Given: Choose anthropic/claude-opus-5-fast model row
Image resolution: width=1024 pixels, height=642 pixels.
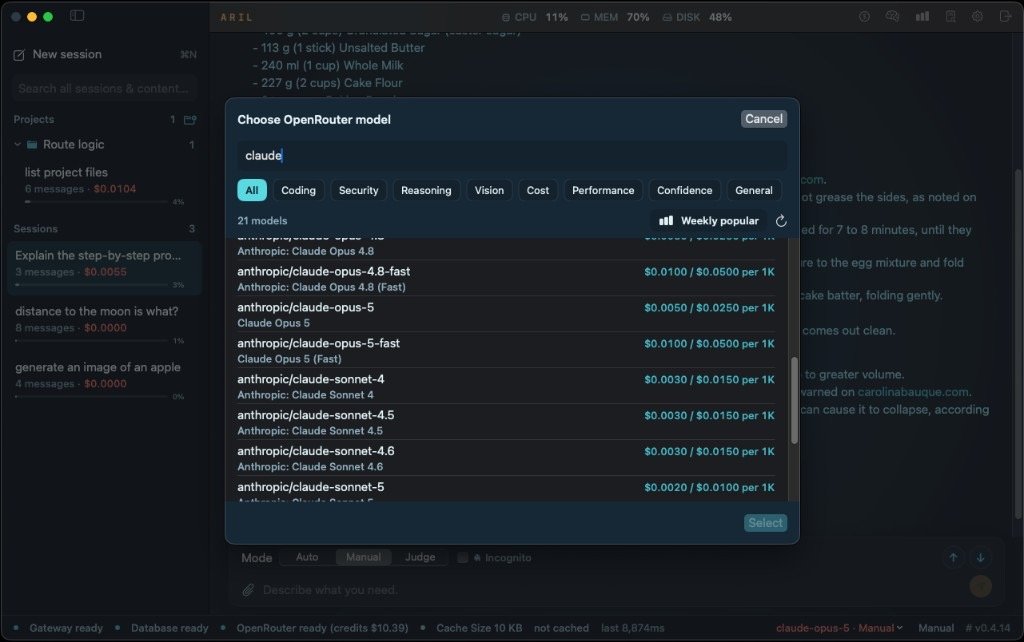Looking at the screenshot, I should tap(506, 350).
